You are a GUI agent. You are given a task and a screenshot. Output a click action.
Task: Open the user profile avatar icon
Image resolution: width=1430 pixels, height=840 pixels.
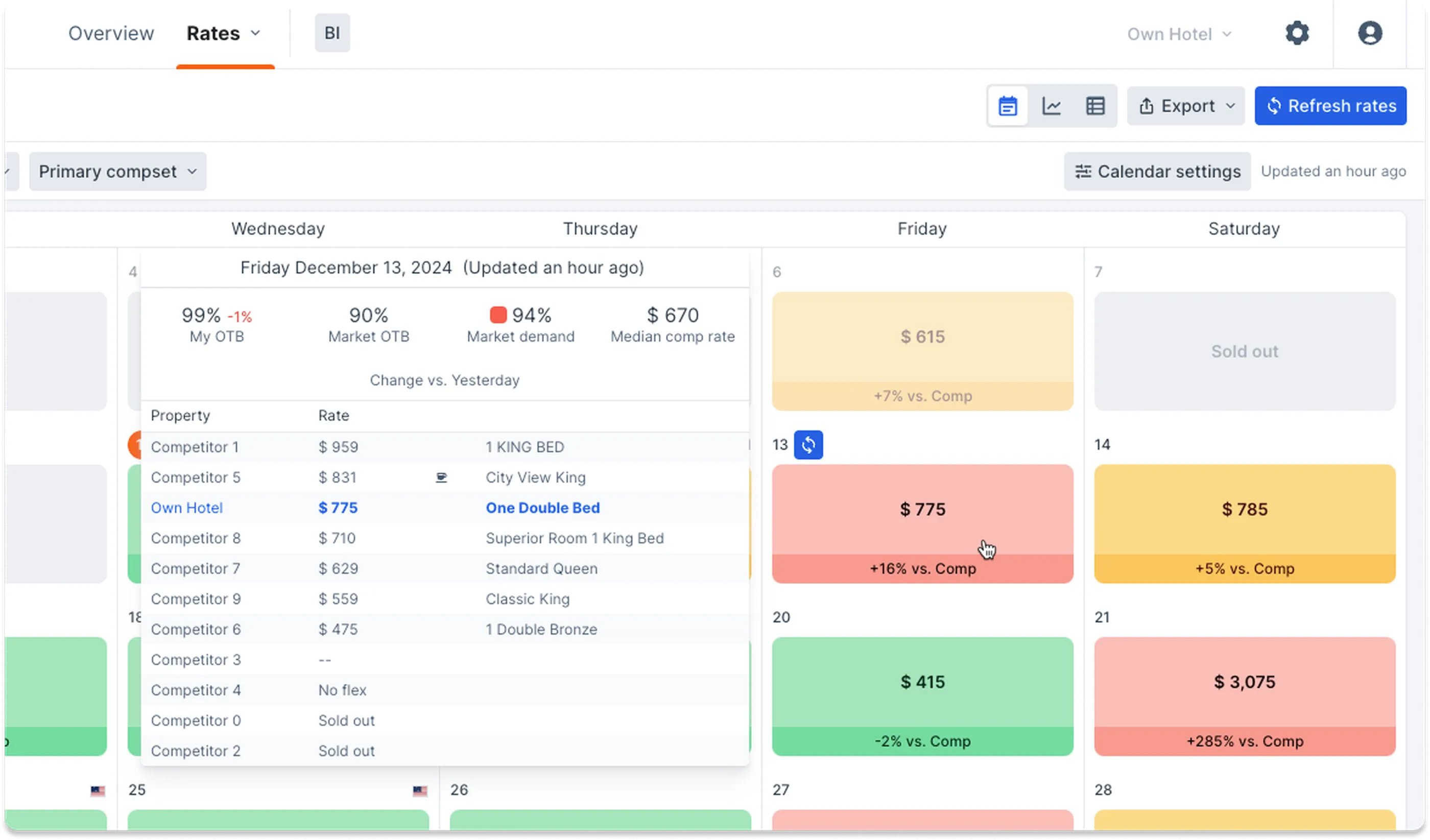tap(1369, 33)
